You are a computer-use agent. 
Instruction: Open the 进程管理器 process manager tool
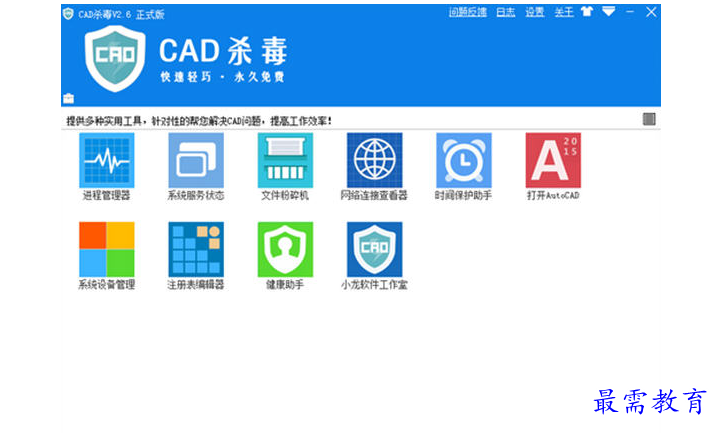pos(106,160)
